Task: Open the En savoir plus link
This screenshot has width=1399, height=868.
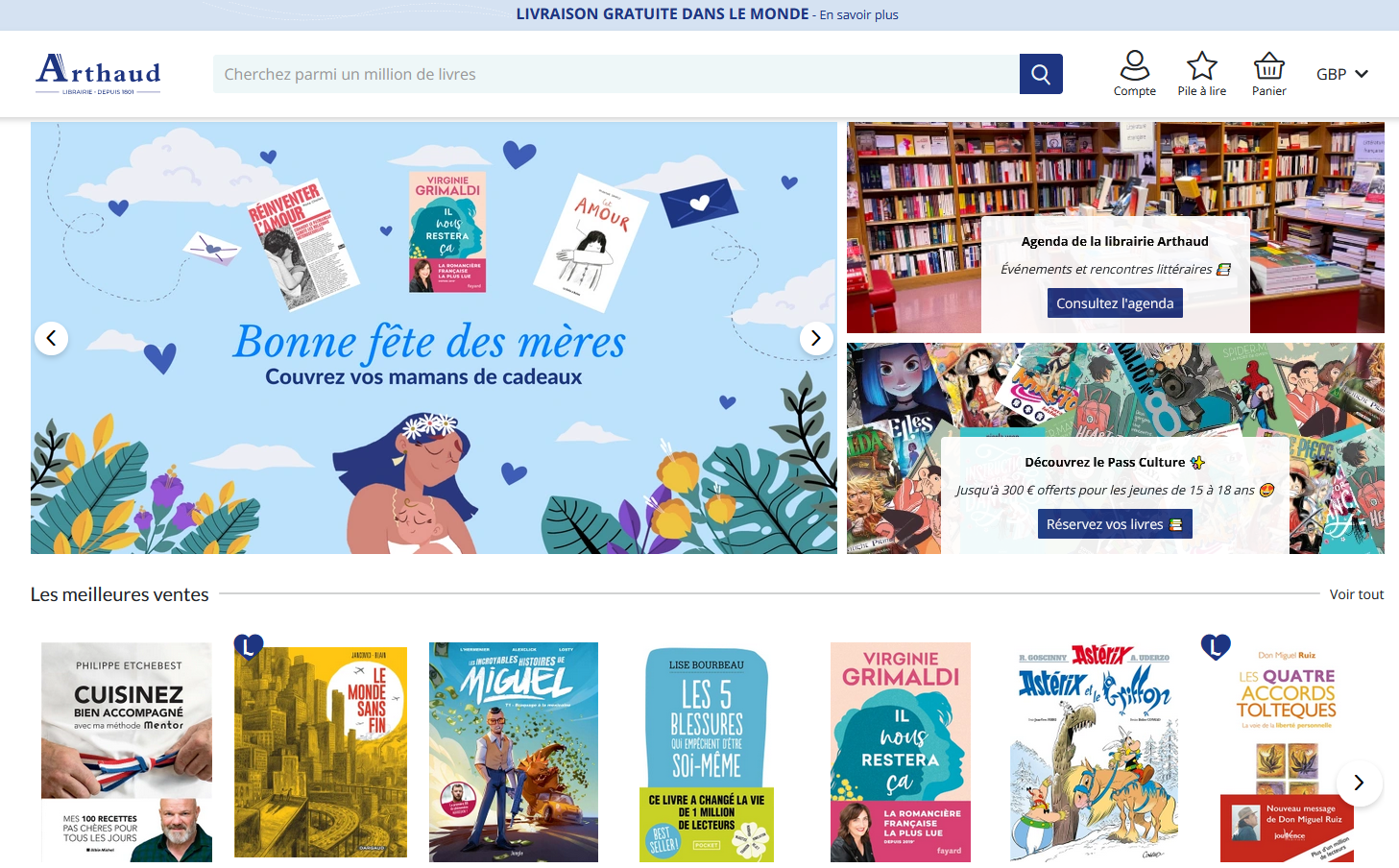Action: tap(858, 14)
